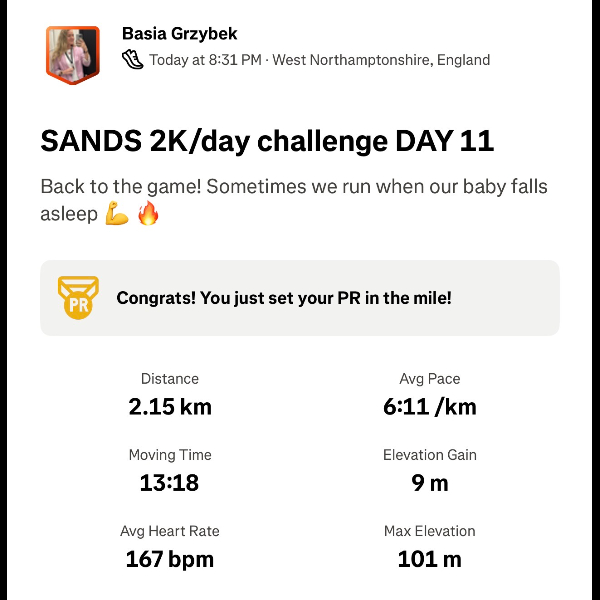Viewport: 600px width, 600px height.
Task: Click the 101 m max elevation value
Action: pyautogui.click(x=430, y=559)
